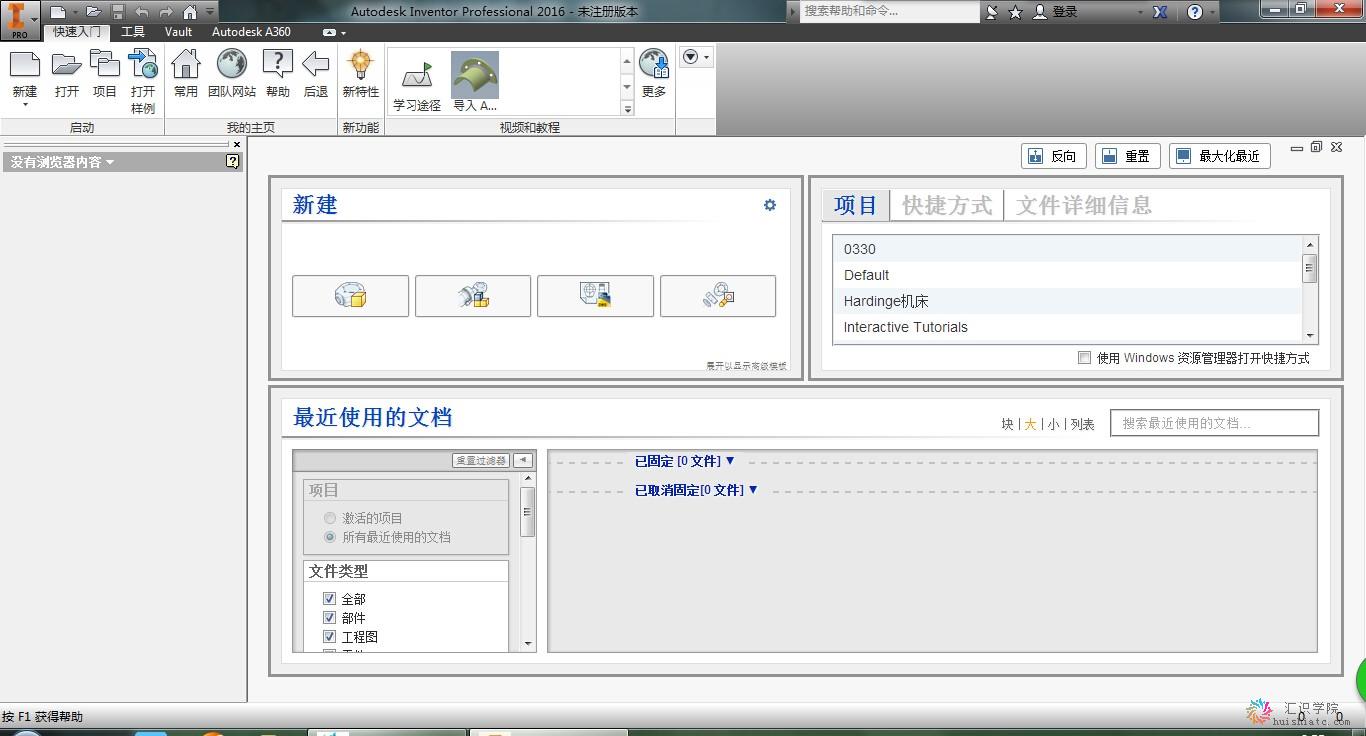Screen dimensions: 1366x736
Task: Click the favorites star icon in title bar
Action: [x=1016, y=12]
